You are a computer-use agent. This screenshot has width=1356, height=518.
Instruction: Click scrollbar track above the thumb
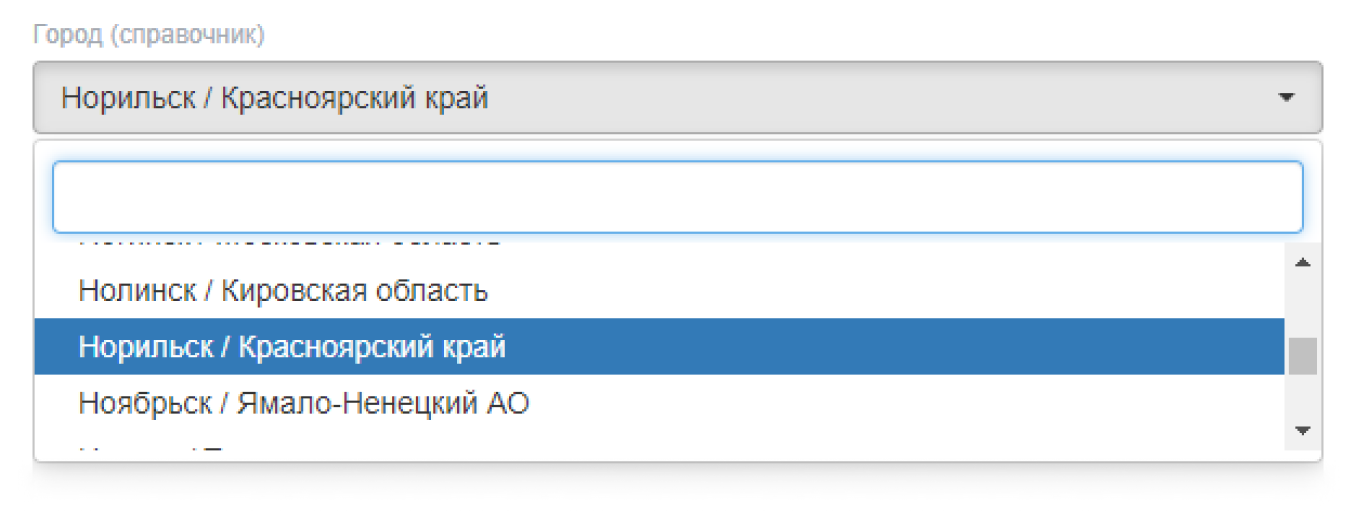[x=1302, y=305]
